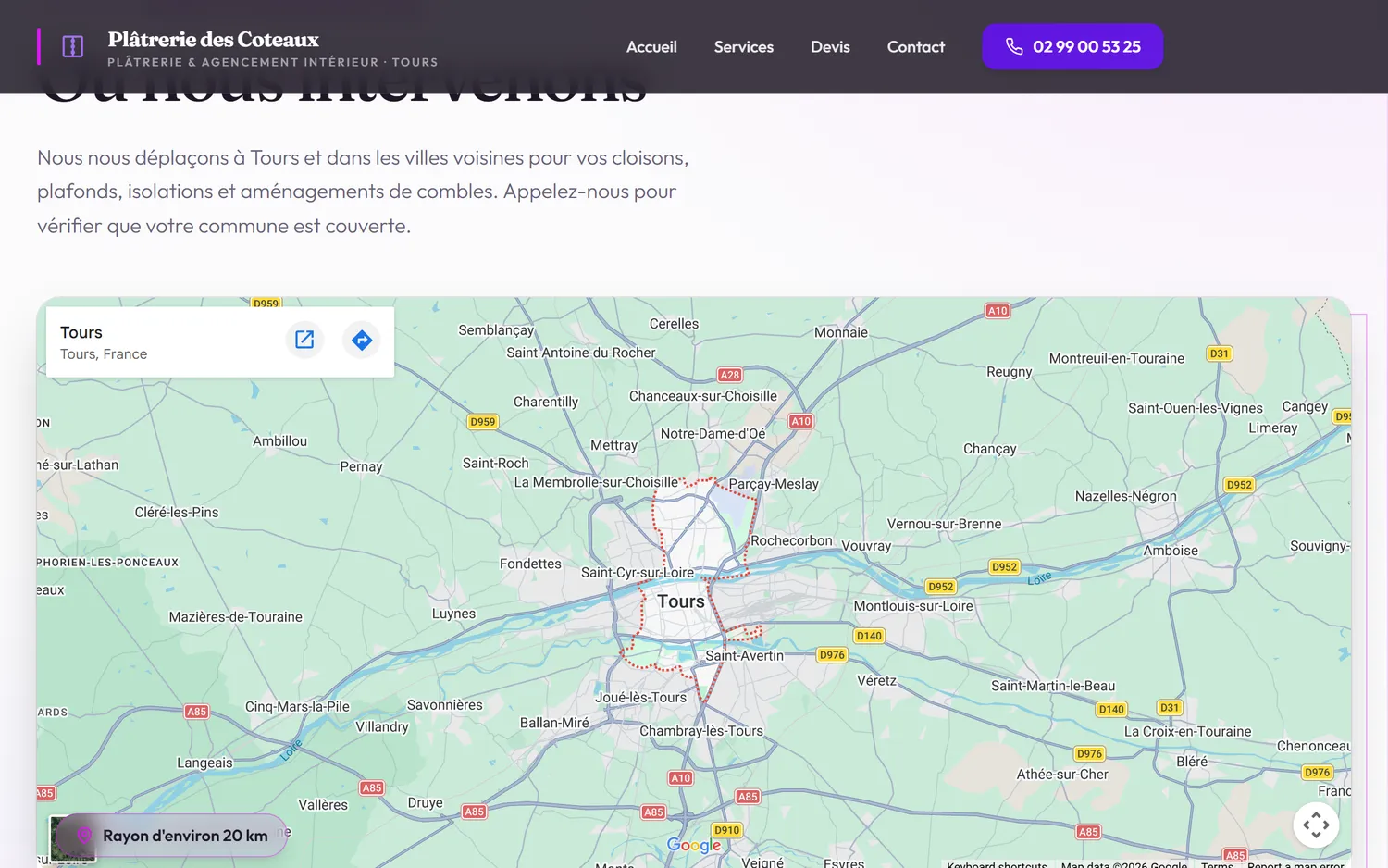Click the Ballan-Miré map label

click(x=554, y=723)
